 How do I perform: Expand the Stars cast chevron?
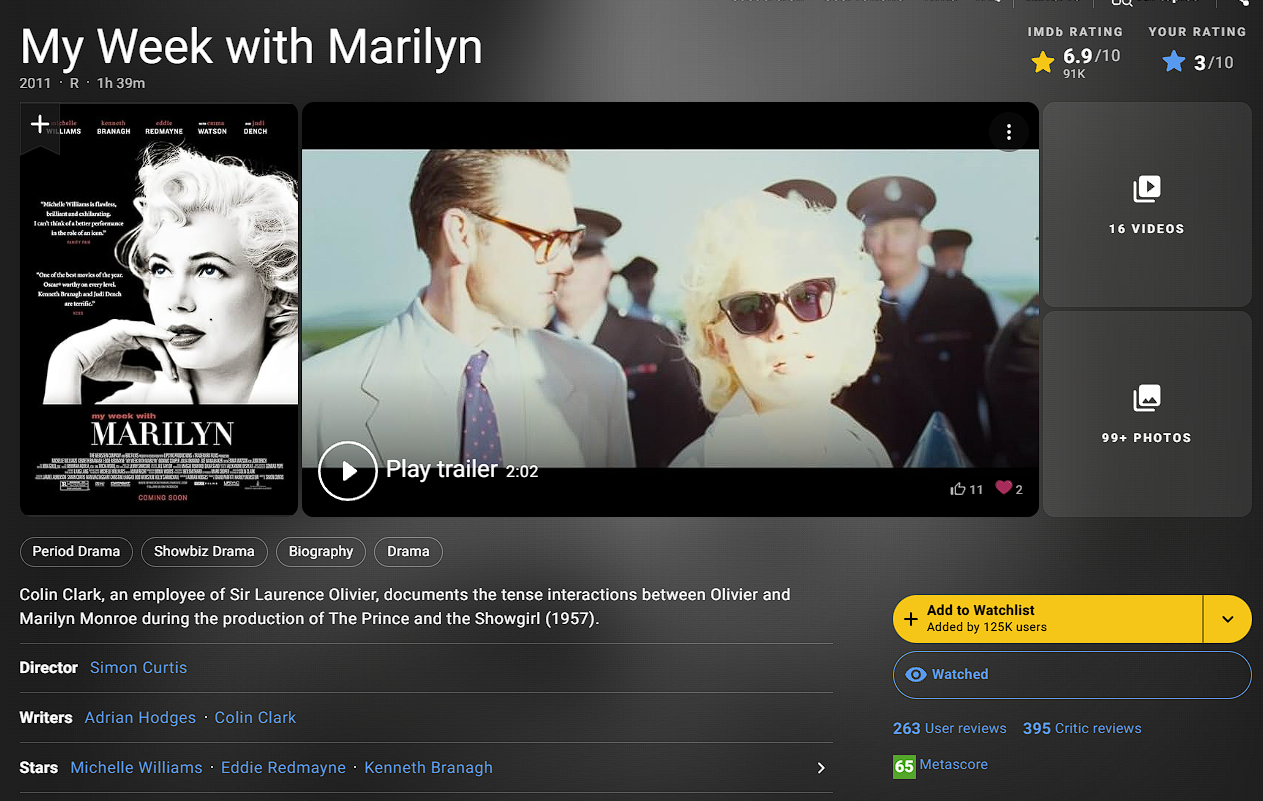(x=821, y=768)
